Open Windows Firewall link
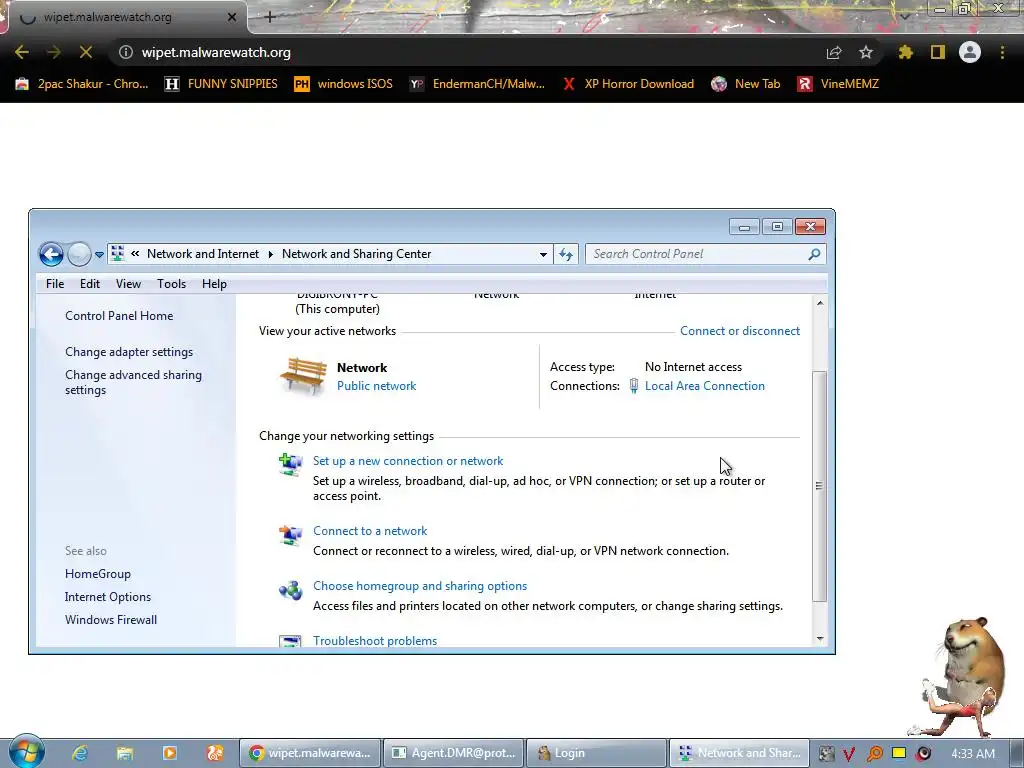 110,619
